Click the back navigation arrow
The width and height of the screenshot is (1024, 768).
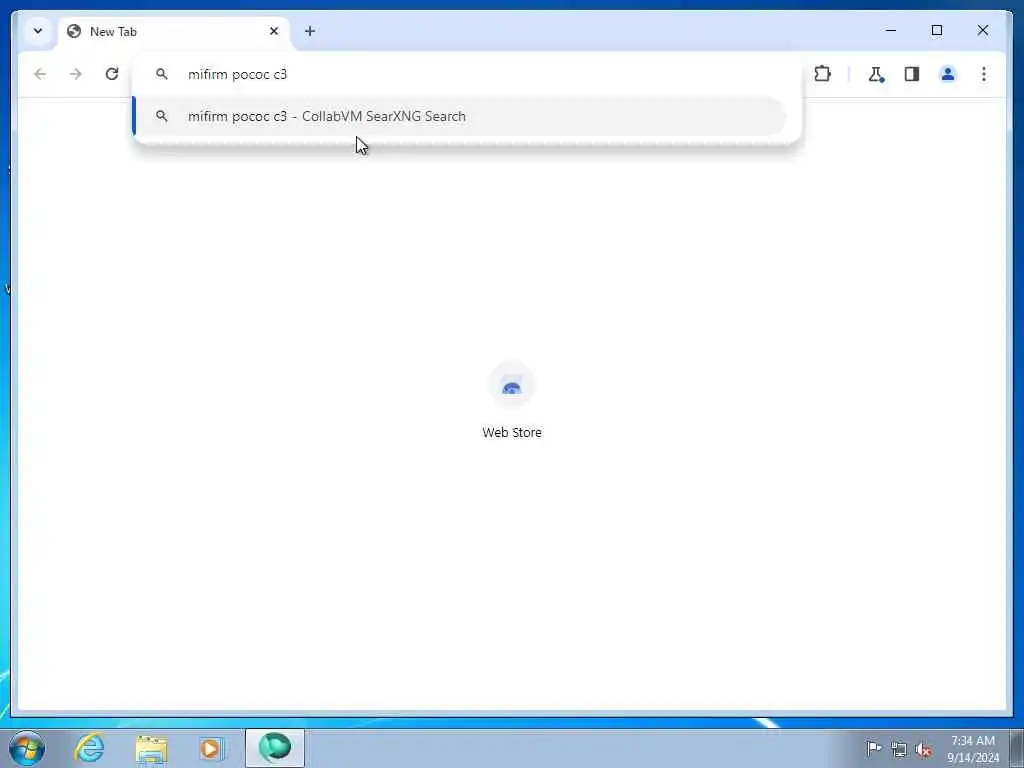coord(40,74)
